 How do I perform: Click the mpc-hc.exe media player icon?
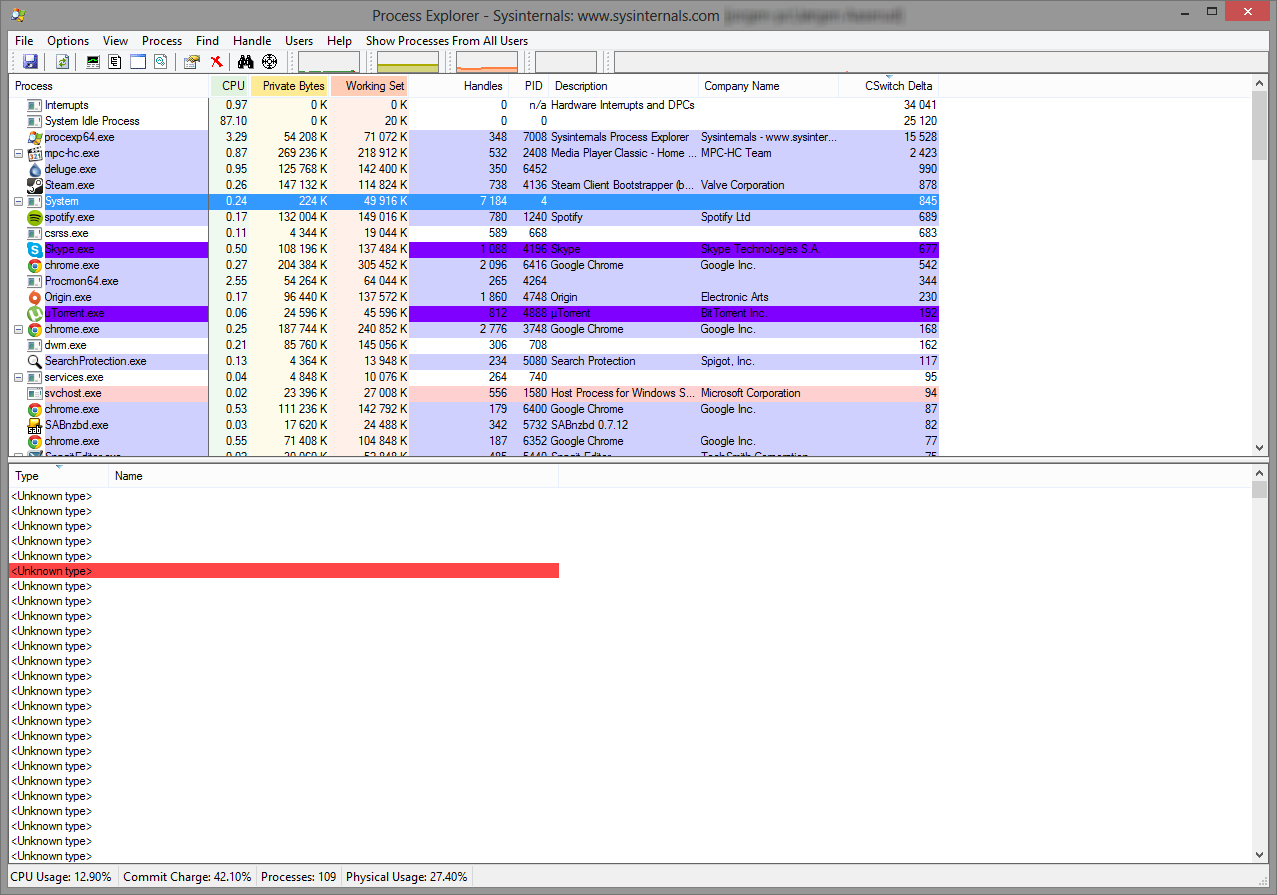[35, 153]
